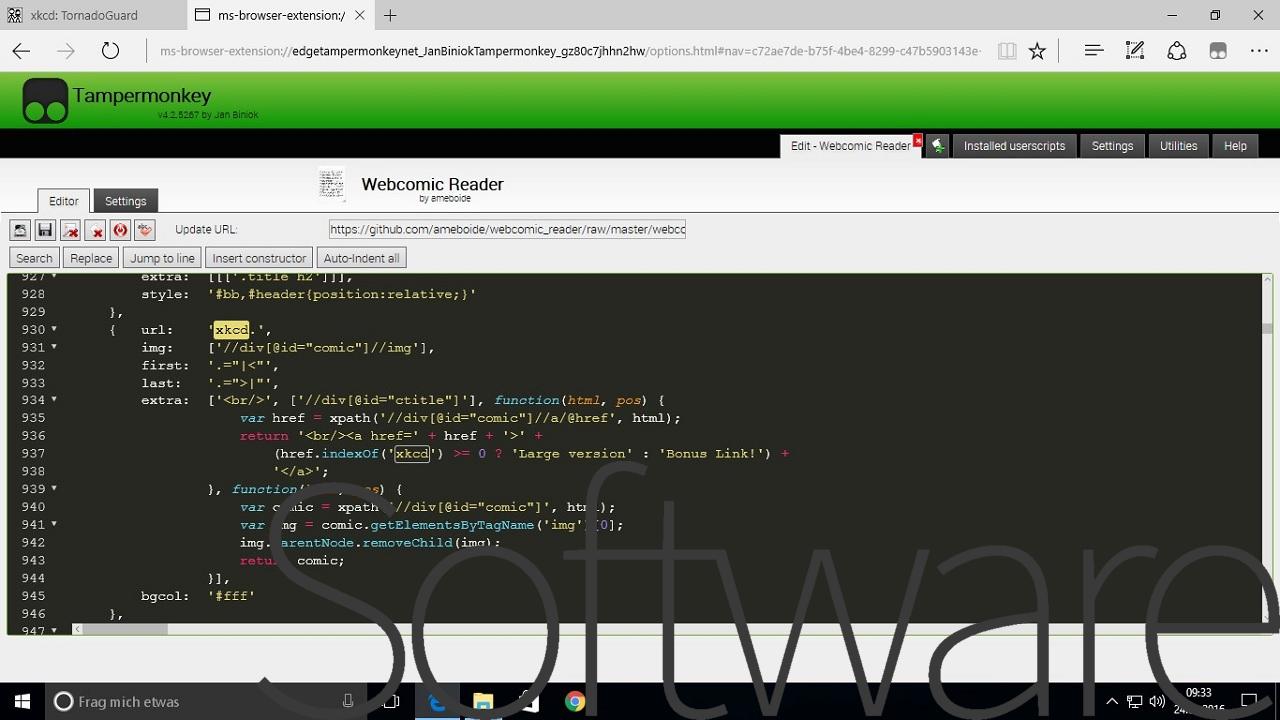Click Insert constructor button
Screen dimensions: 1280x720
[x=259, y=258]
